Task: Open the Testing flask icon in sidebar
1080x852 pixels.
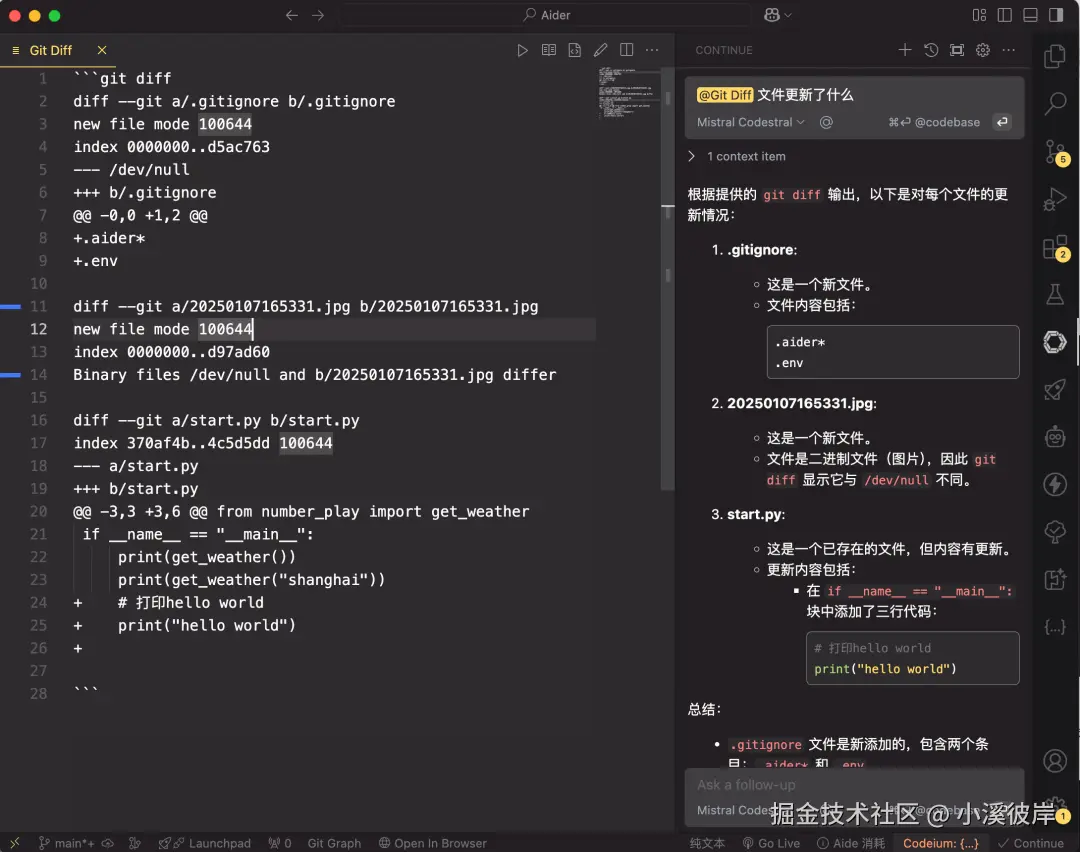Action: click(x=1055, y=294)
